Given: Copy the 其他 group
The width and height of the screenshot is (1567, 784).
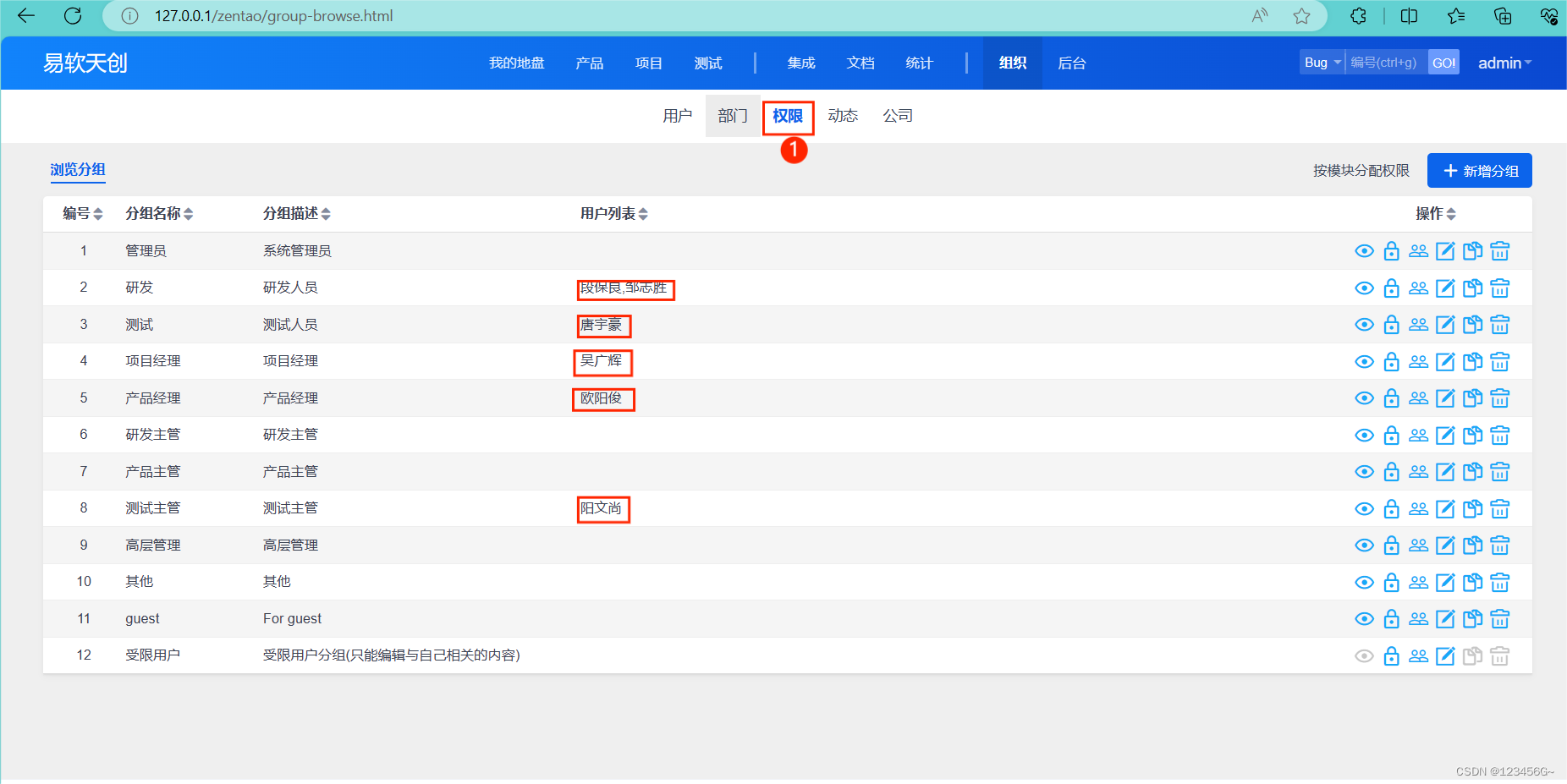Looking at the screenshot, I should point(1472,583).
